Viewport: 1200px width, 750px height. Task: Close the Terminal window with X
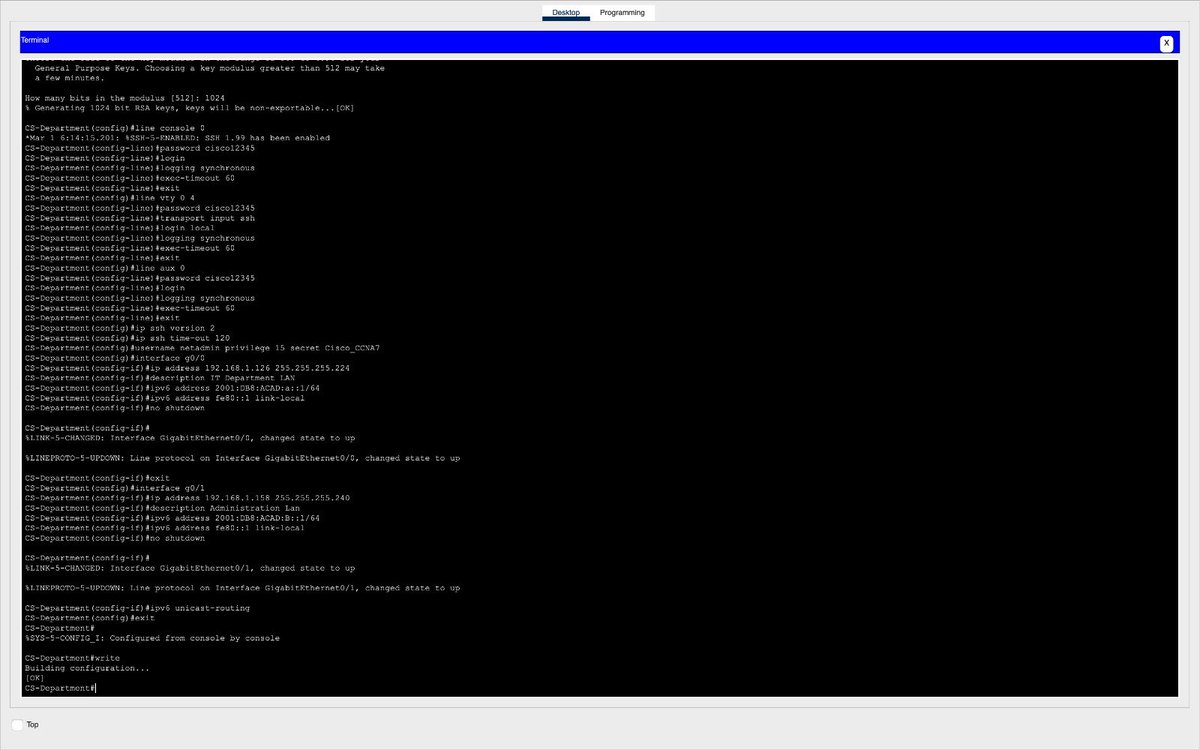tap(1166, 43)
